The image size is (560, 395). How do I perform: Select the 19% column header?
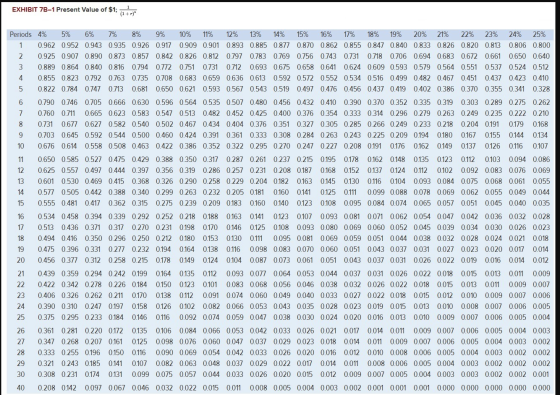[x=396, y=35]
